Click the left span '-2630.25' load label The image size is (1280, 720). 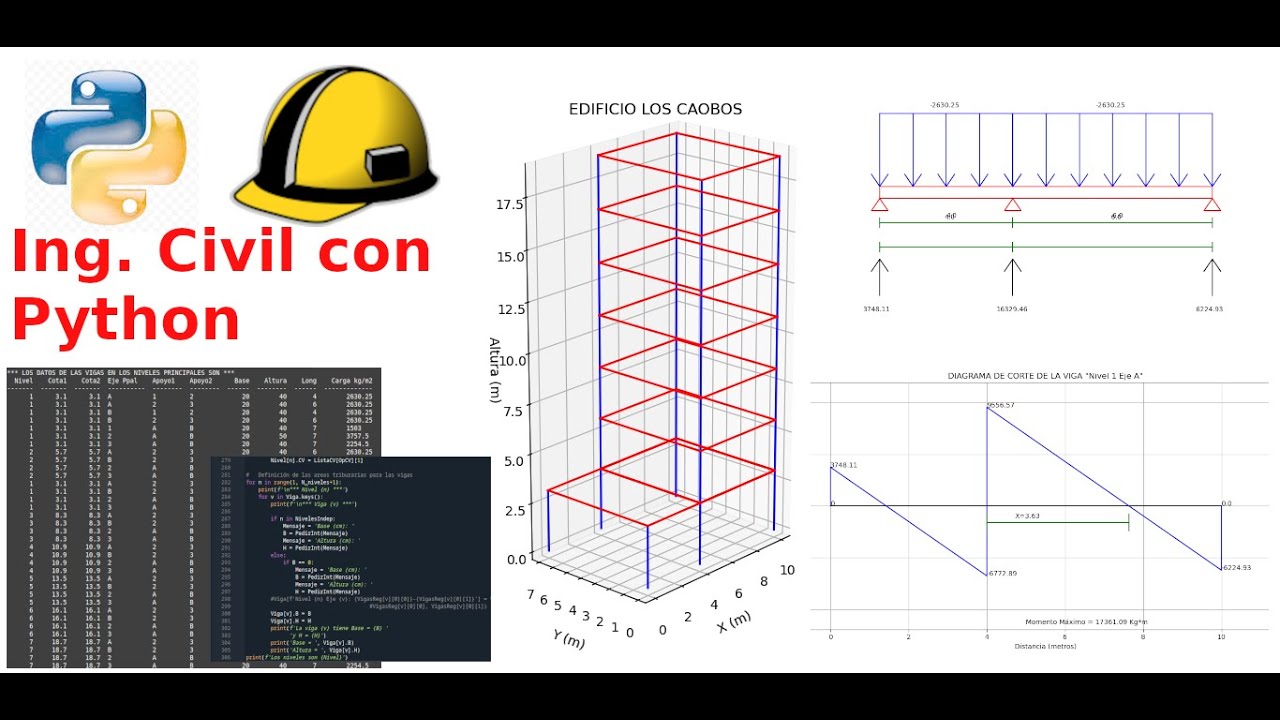944,105
